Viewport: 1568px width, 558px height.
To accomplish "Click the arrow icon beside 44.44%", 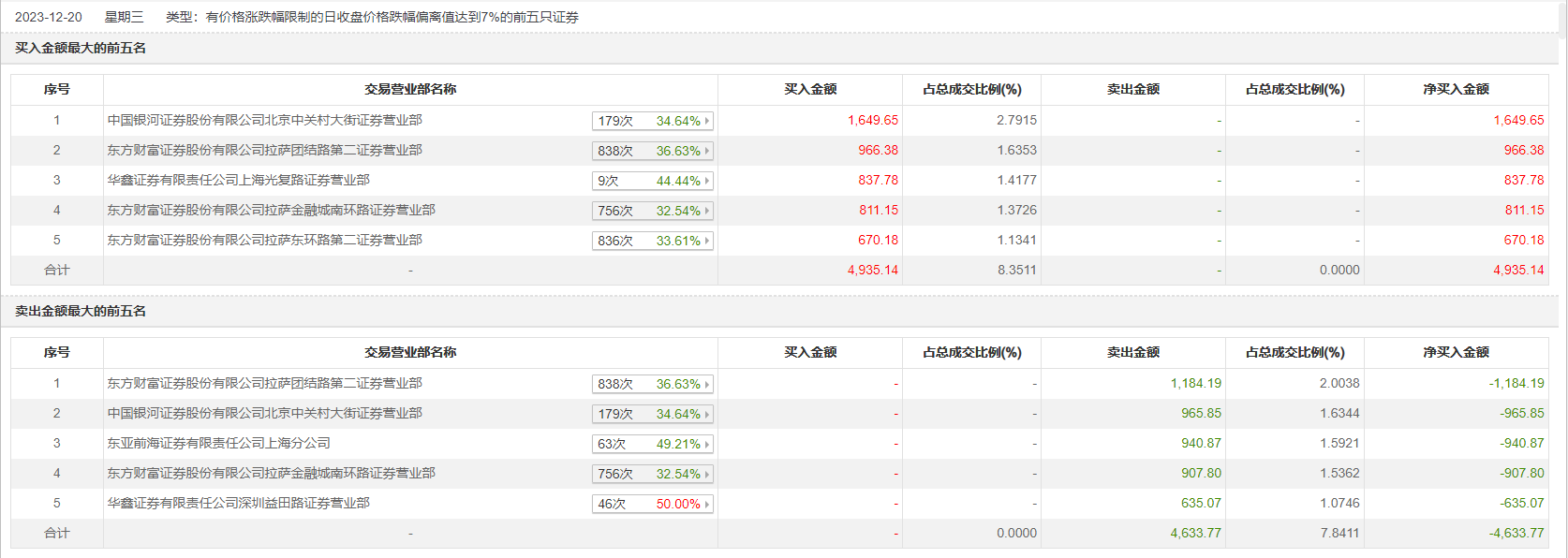I will coord(707,181).
